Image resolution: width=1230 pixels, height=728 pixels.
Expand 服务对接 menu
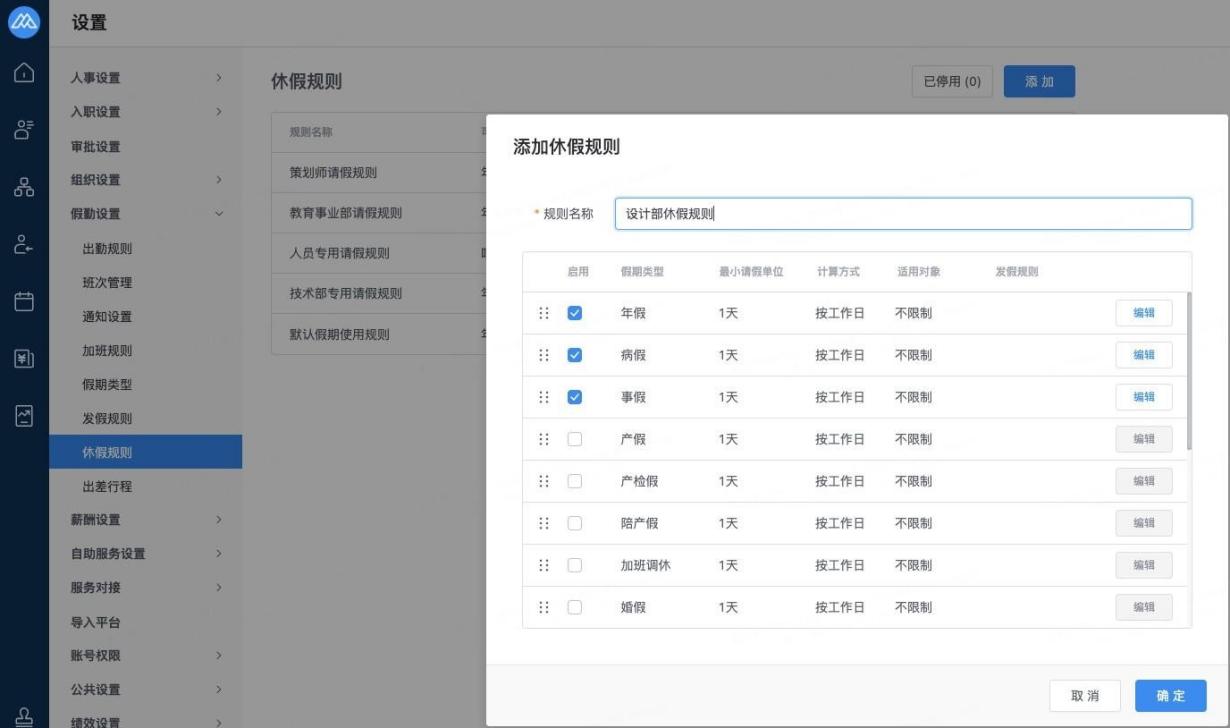click(145, 588)
